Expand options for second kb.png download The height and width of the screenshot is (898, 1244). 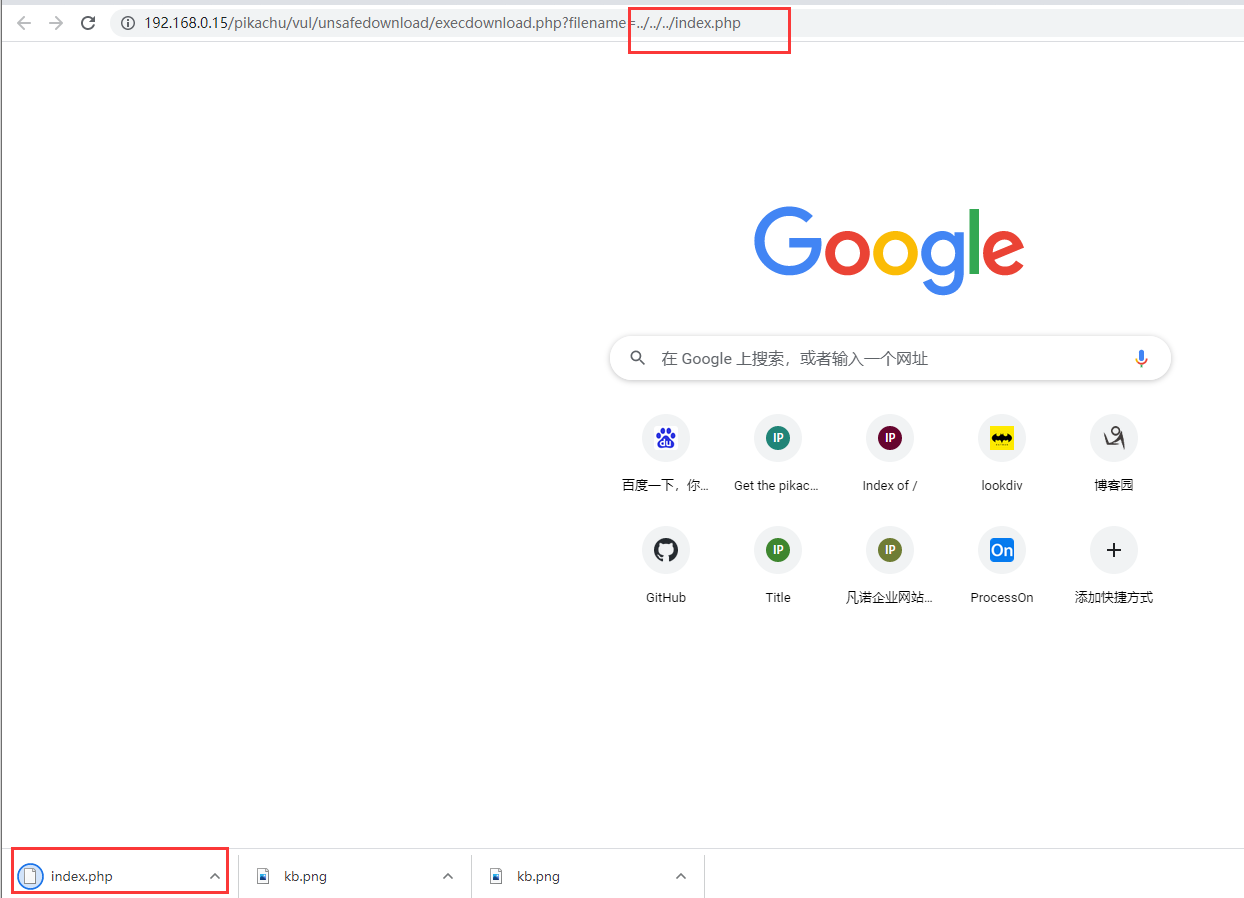[x=680, y=876]
